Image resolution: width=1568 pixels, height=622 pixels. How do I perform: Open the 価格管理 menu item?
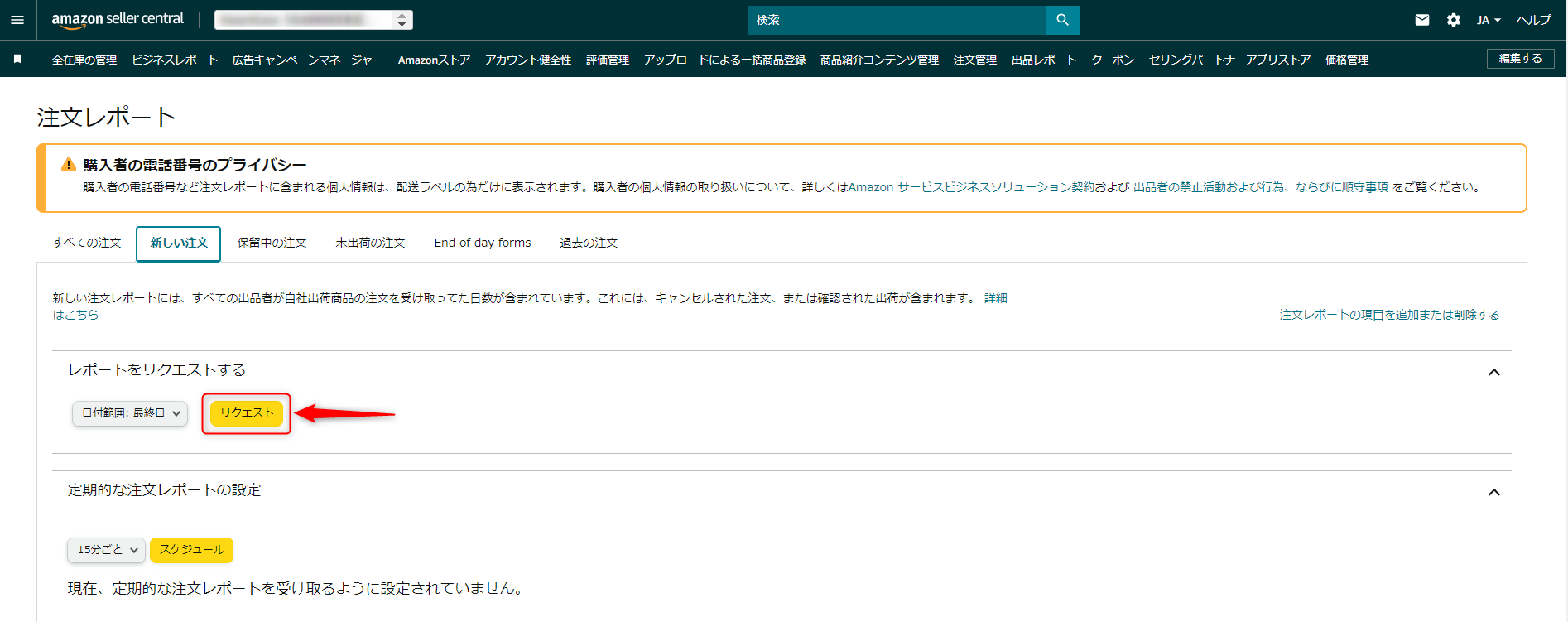(1347, 60)
